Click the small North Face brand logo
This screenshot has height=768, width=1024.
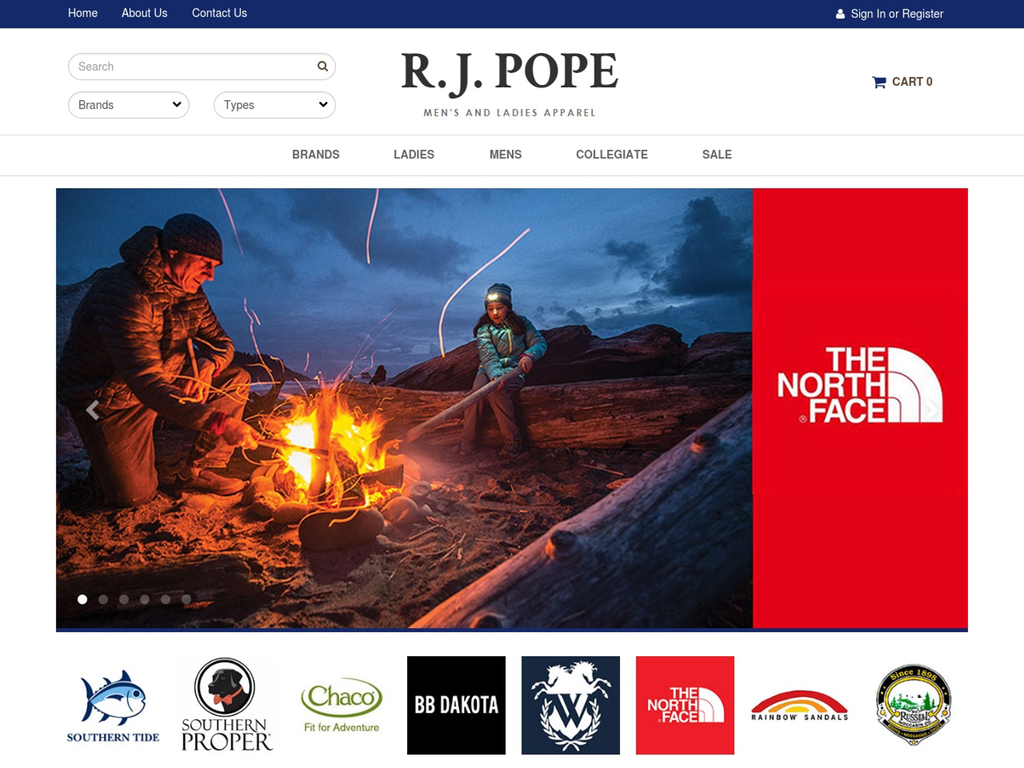pos(685,705)
